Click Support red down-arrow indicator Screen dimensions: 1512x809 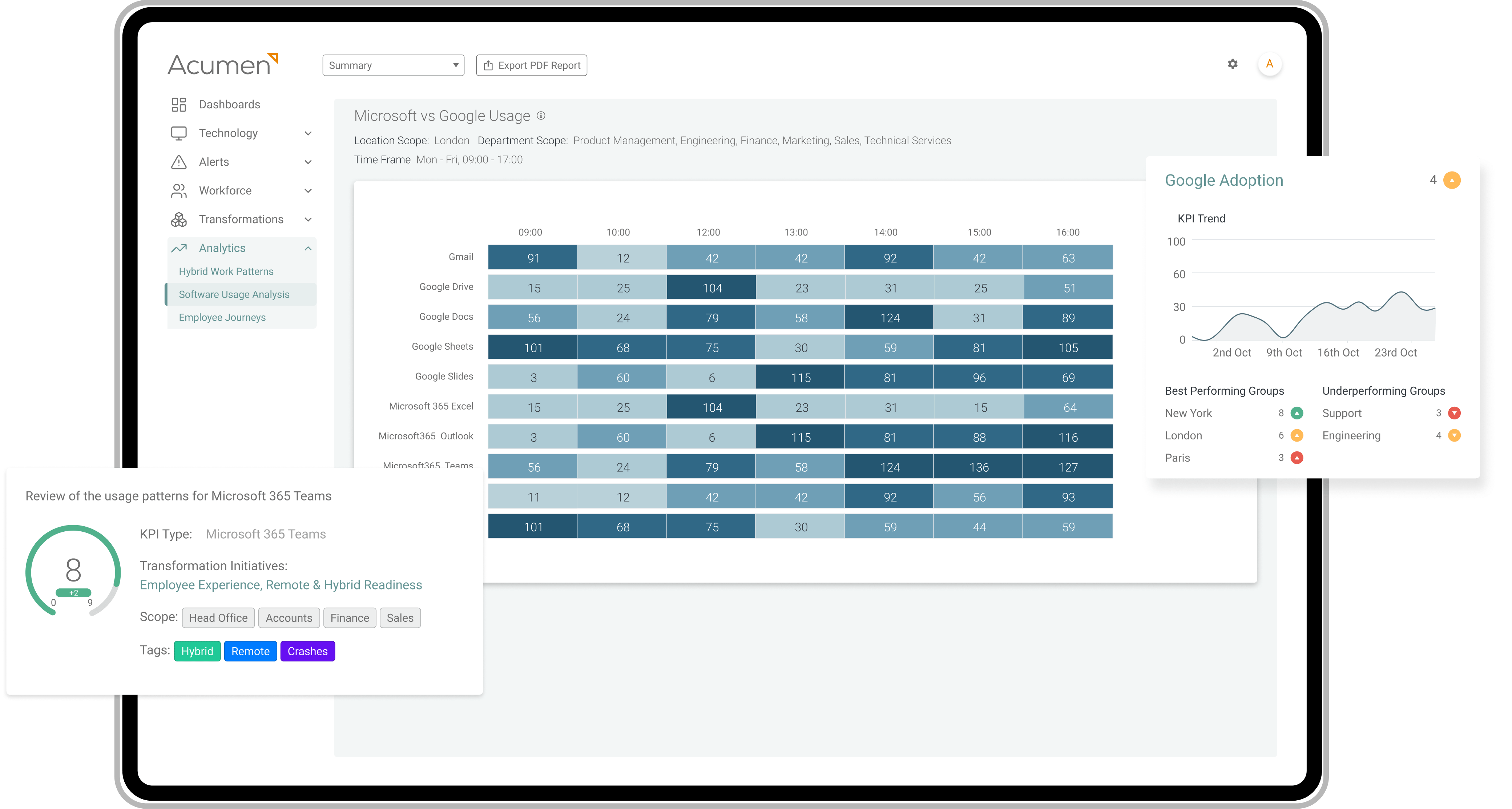(1455, 413)
